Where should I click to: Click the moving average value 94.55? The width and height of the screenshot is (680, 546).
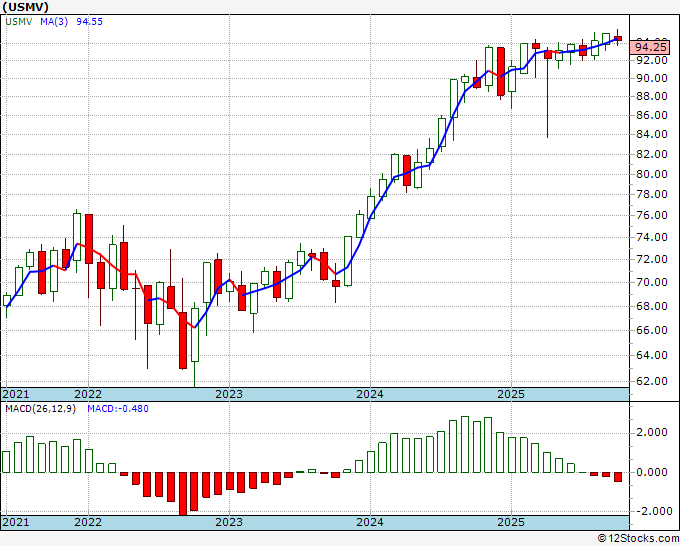[x=90, y=22]
